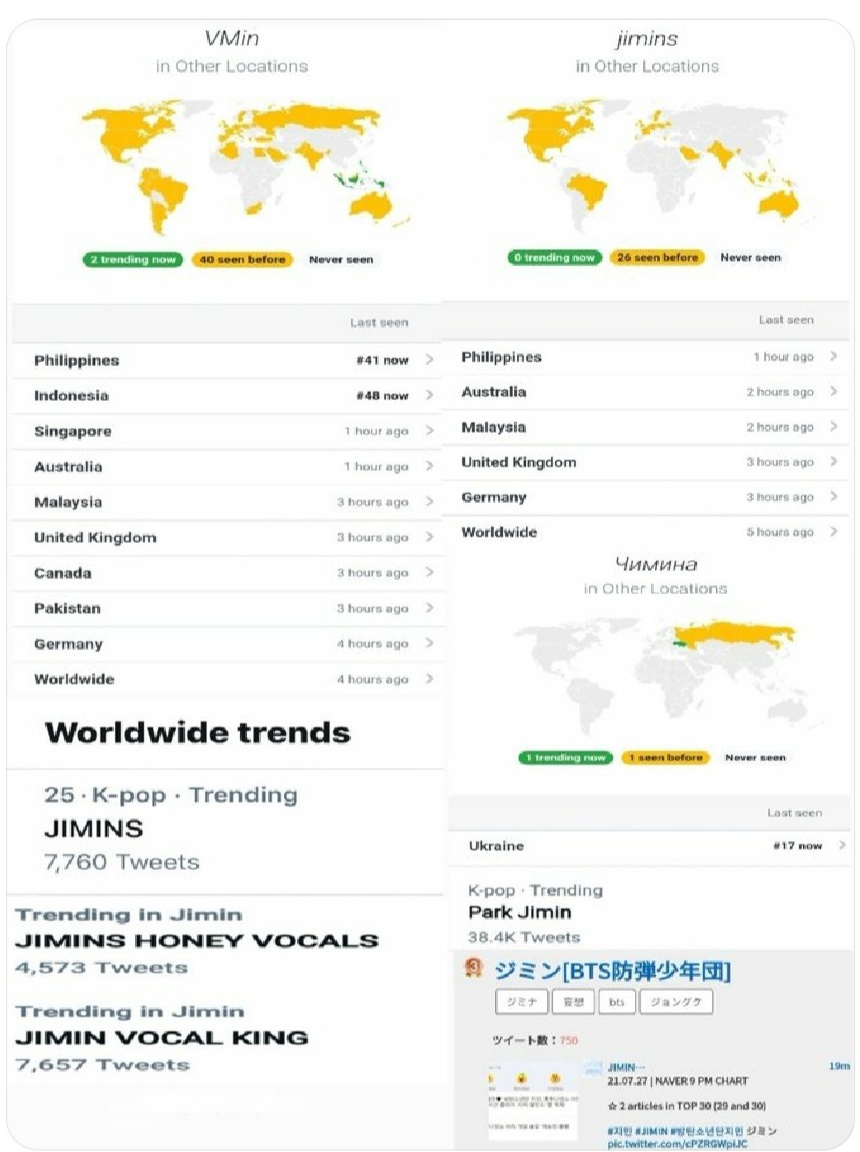Click the ジョングク tag button
The width and height of the screenshot is (860, 1152).
(676, 1001)
